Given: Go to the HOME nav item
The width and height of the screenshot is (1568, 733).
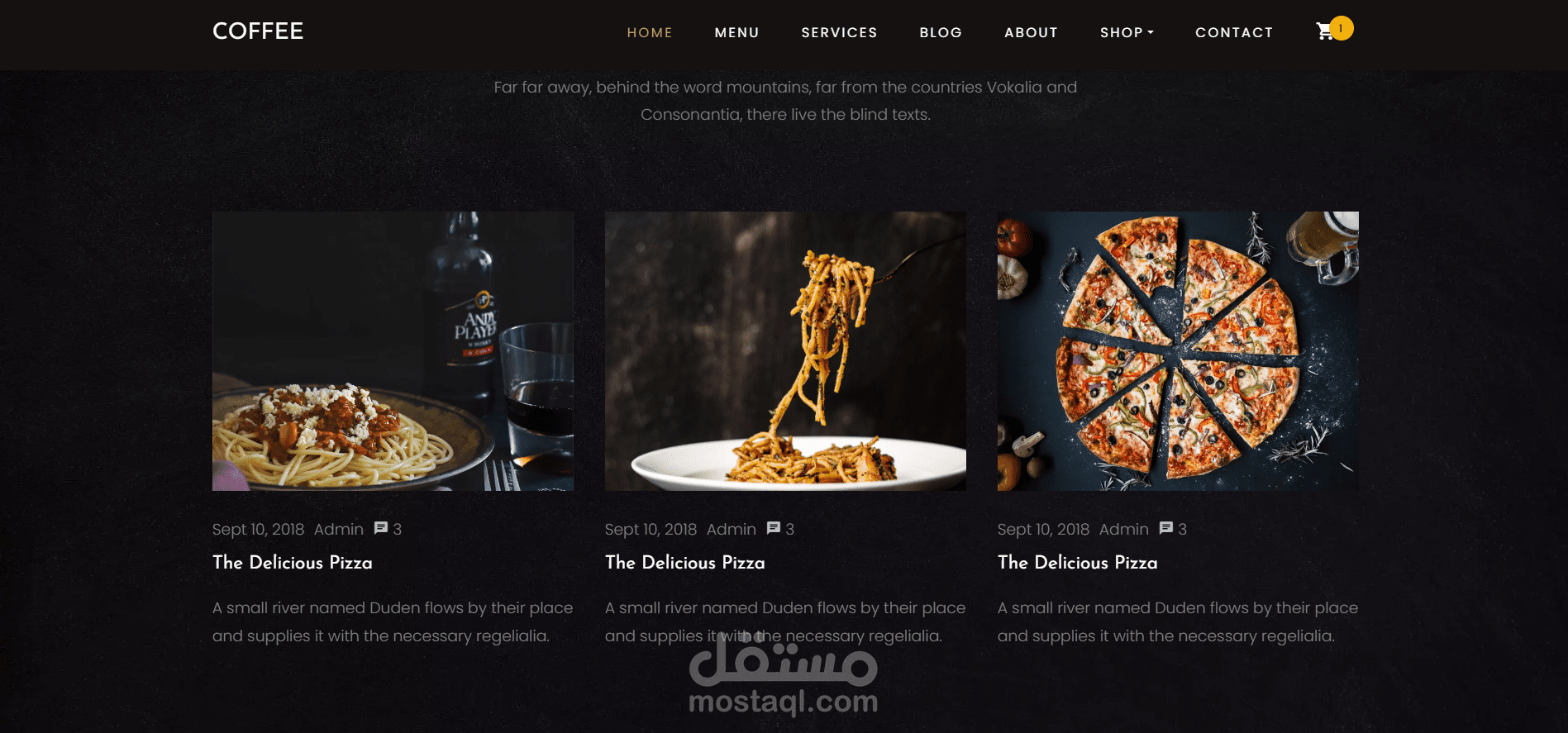Looking at the screenshot, I should 650,32.
